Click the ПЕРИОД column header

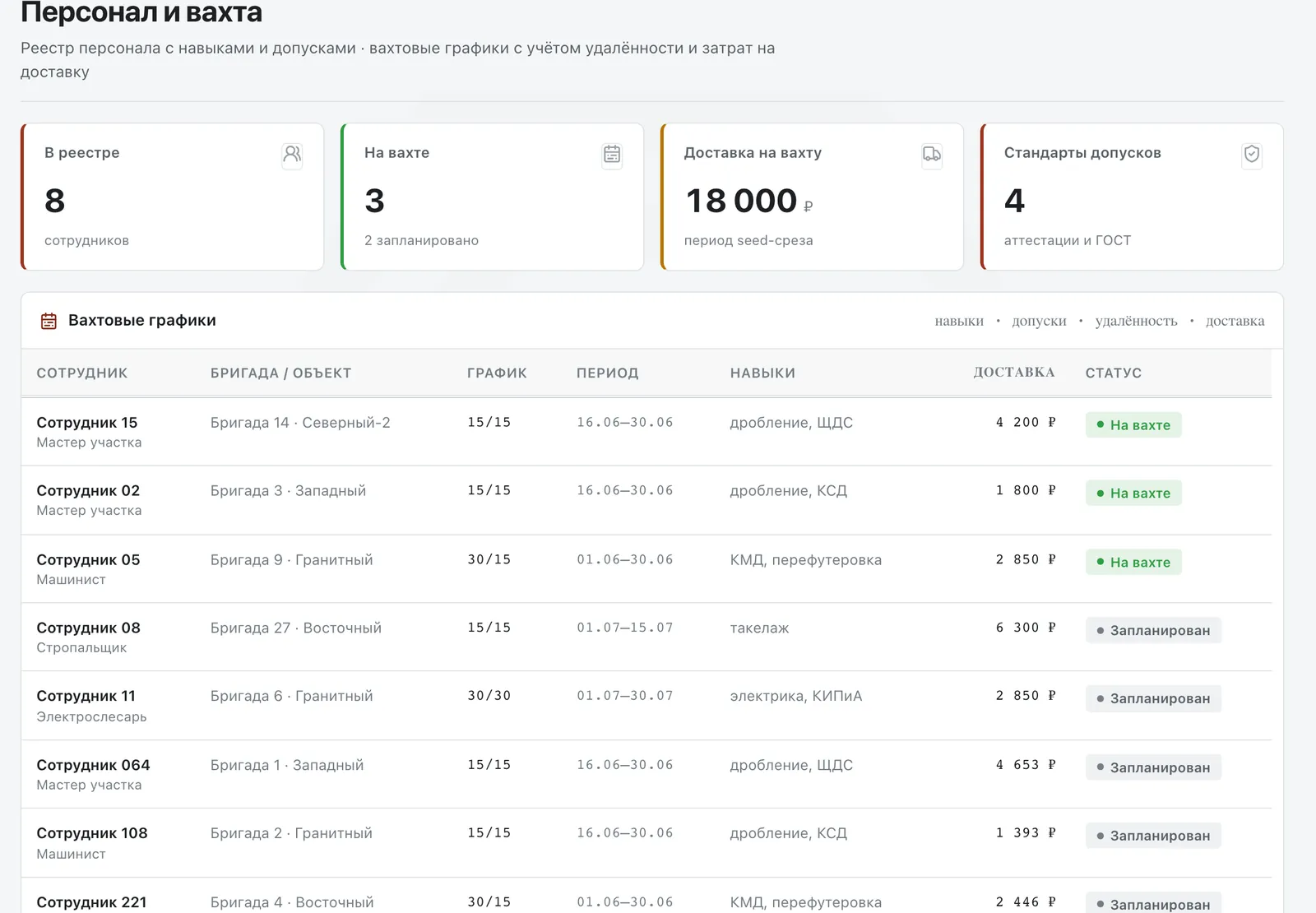pyautogui.click(x=607, y=373)
